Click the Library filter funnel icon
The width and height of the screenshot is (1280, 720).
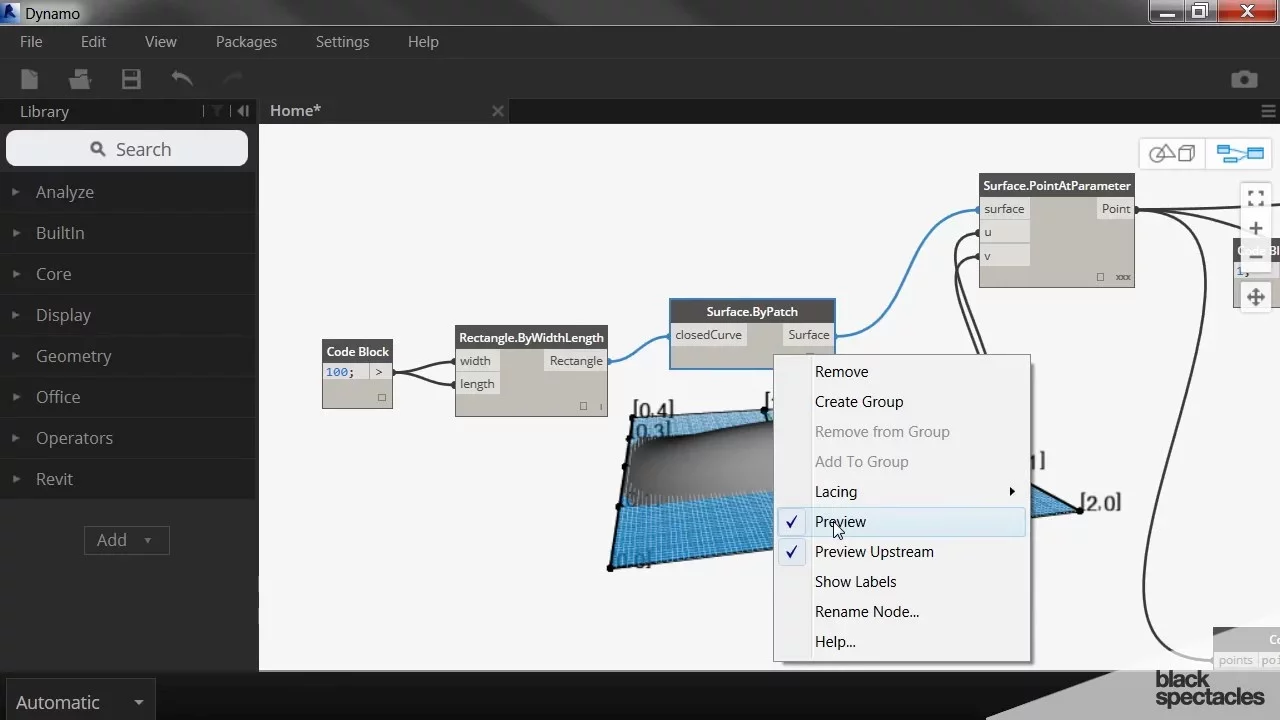(x=216, y=111)
